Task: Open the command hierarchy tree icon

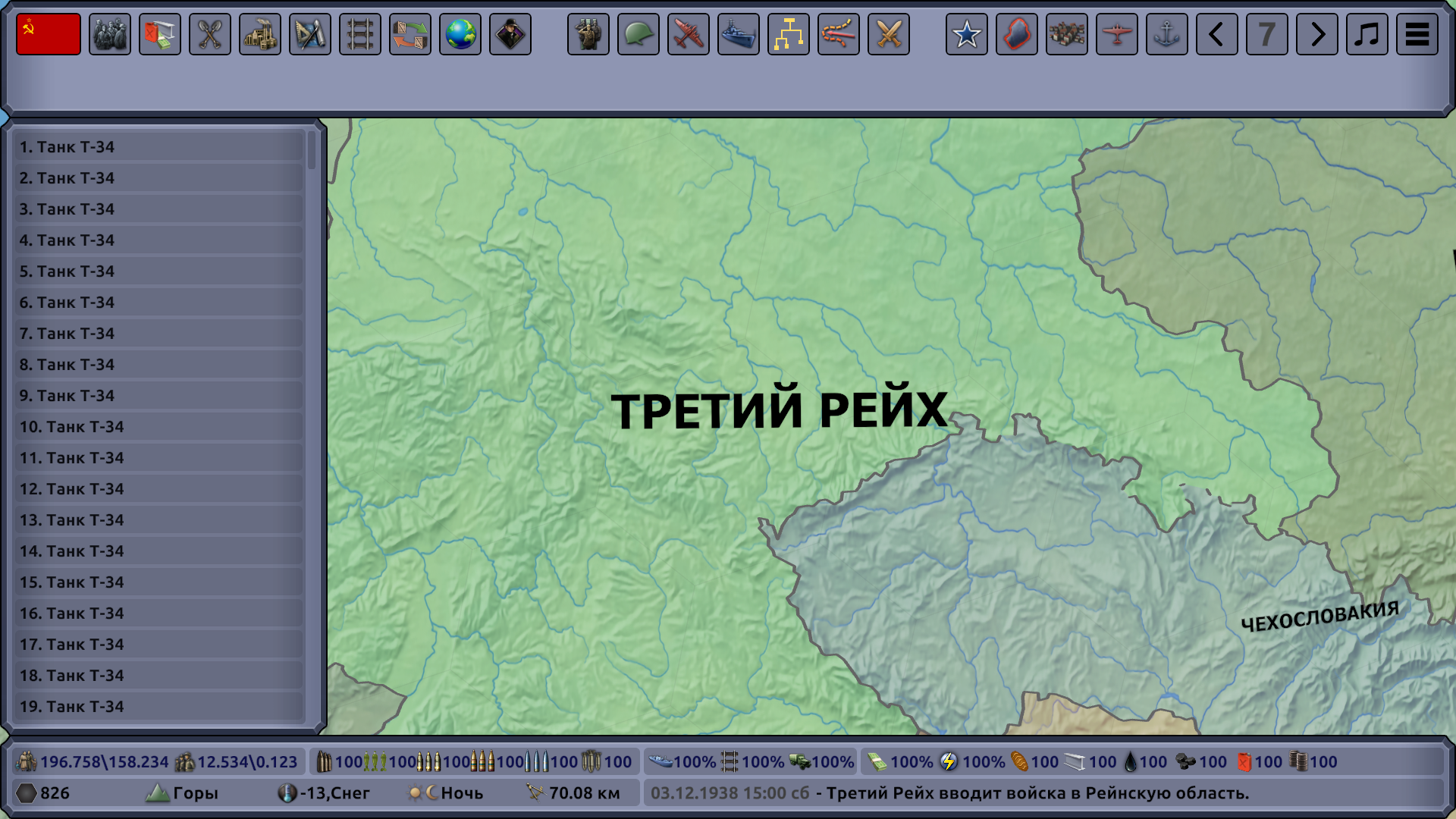Action: (789, 34)
